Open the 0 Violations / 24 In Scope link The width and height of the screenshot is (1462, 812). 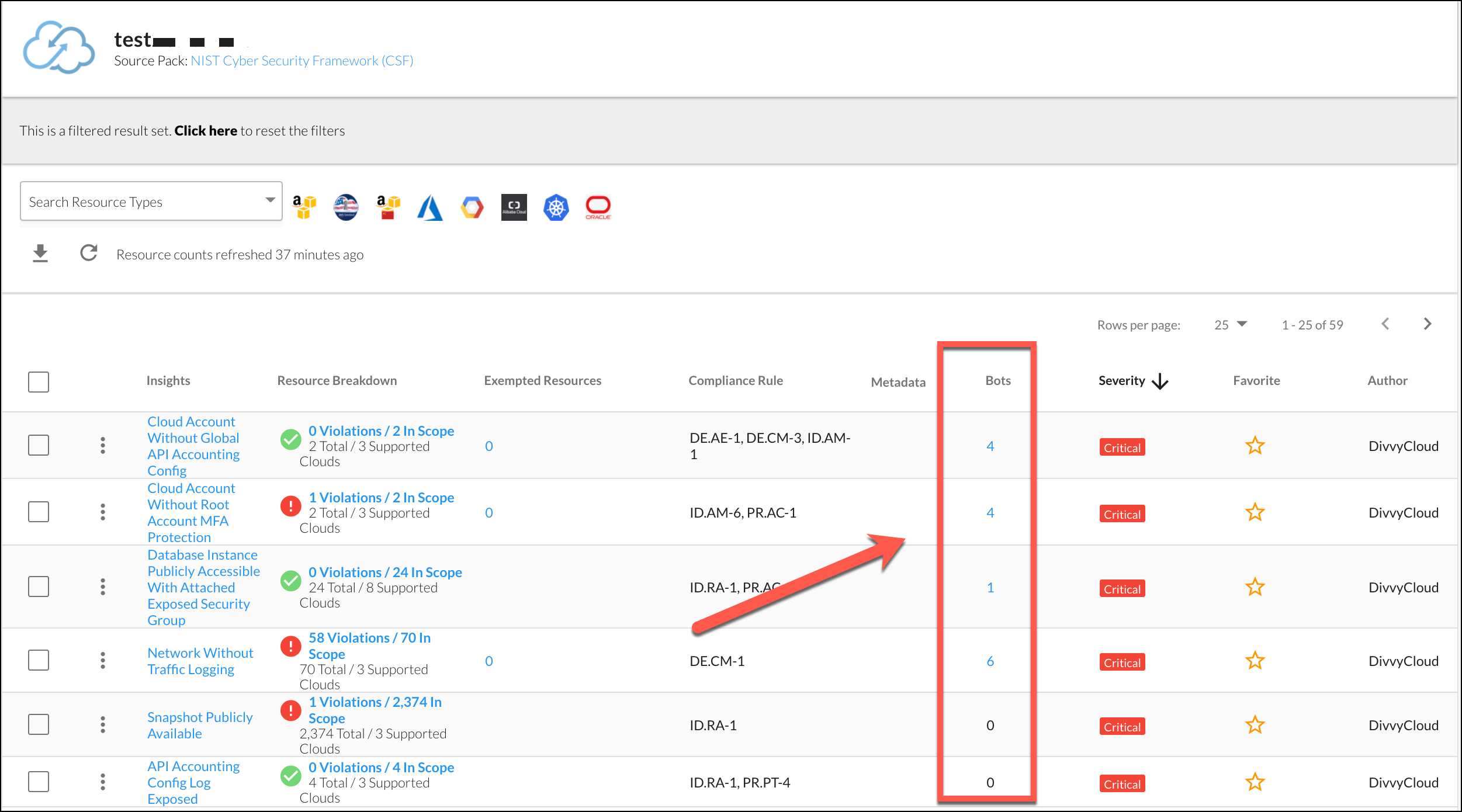[x=385, y=572]
